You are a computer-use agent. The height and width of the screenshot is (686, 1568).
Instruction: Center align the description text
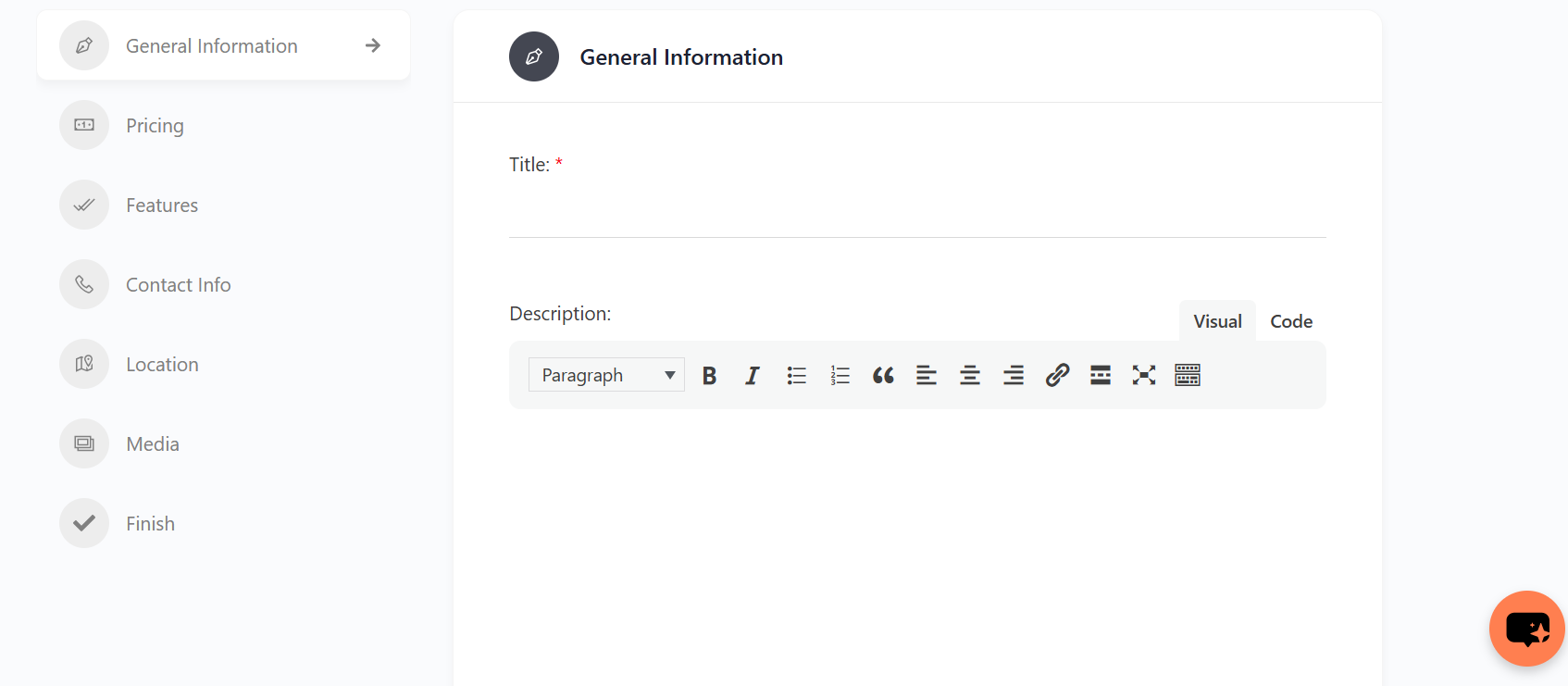[x=970, y=375]
